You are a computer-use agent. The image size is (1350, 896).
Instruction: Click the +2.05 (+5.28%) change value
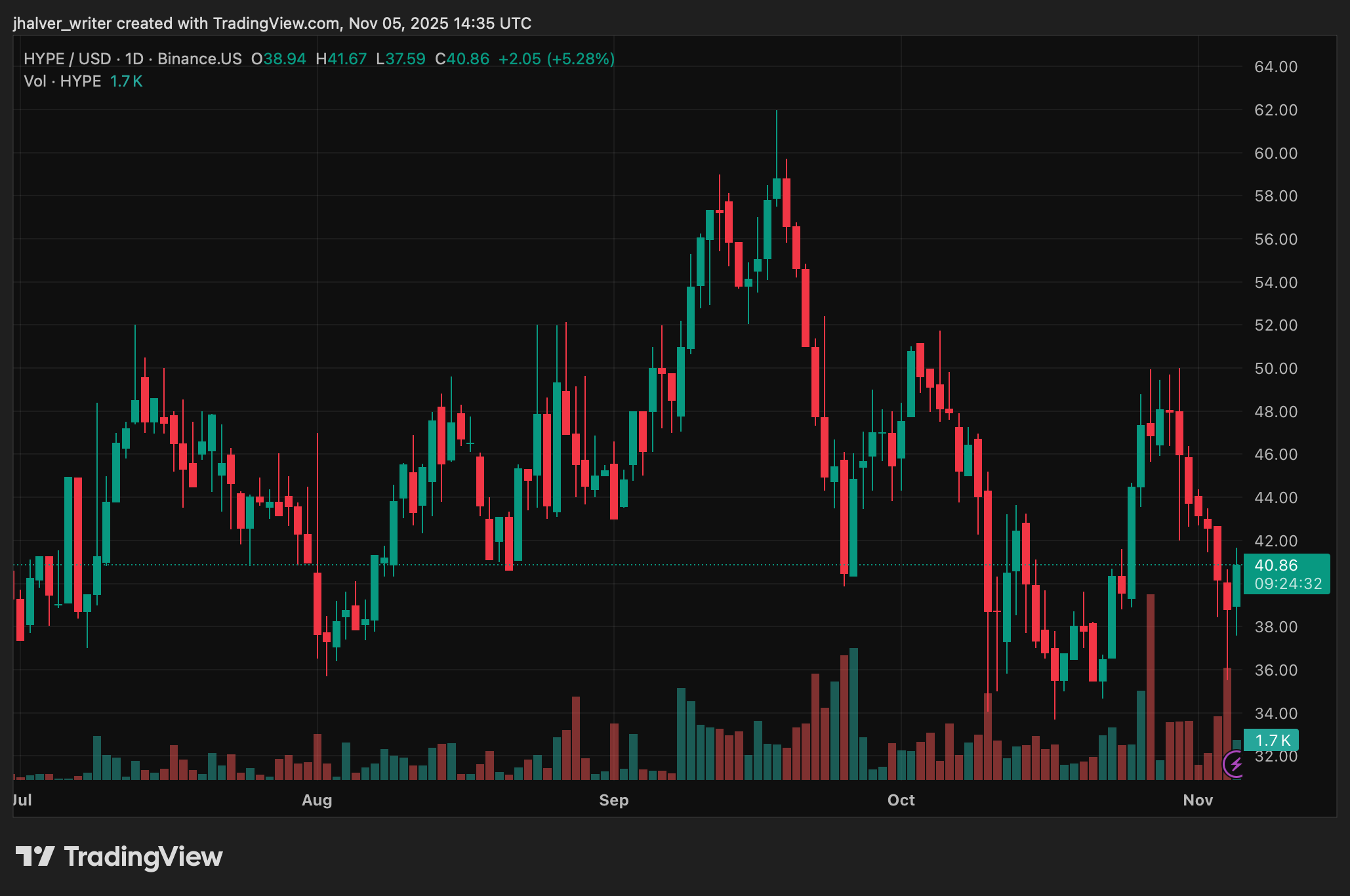click(556, 59)
